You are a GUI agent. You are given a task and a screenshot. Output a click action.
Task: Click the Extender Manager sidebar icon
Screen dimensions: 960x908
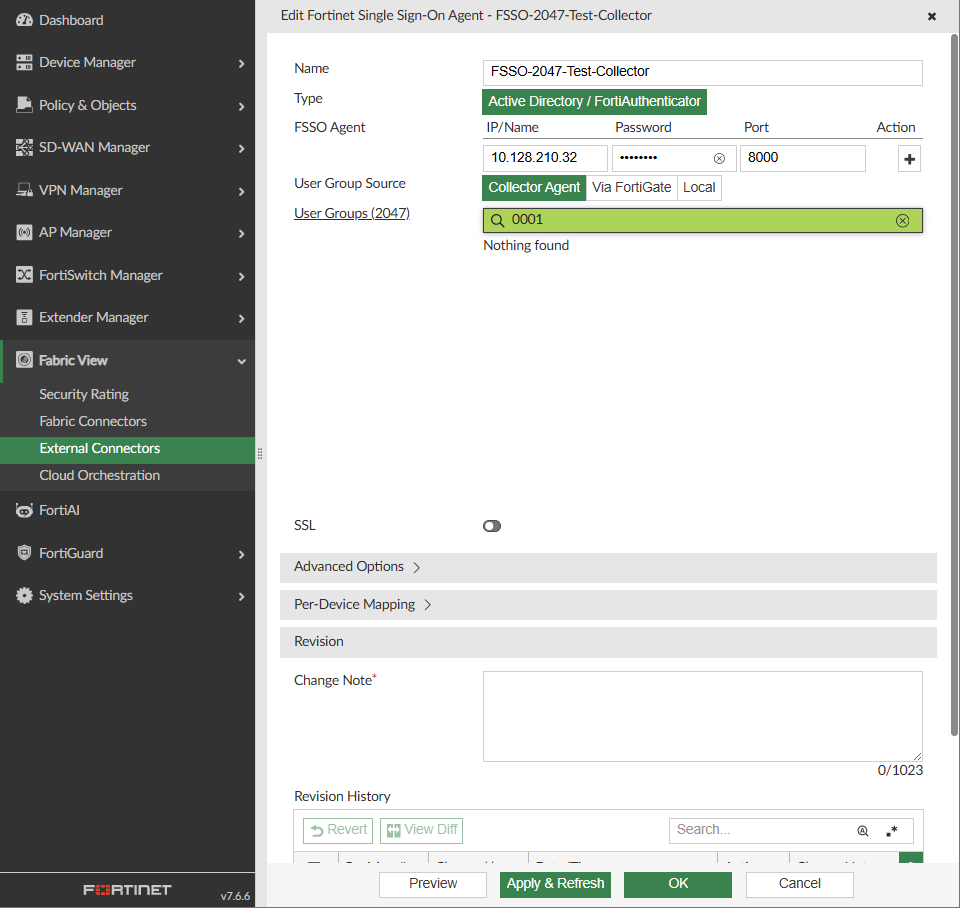point(24,317)
